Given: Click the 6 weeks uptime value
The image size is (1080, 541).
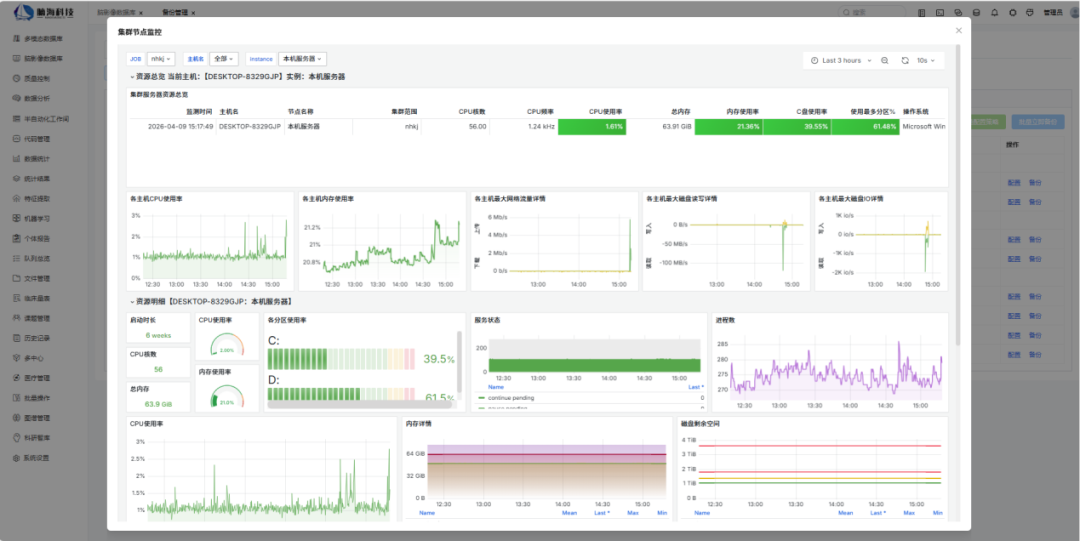Looking at the screenshot, I should pos(158,336).
